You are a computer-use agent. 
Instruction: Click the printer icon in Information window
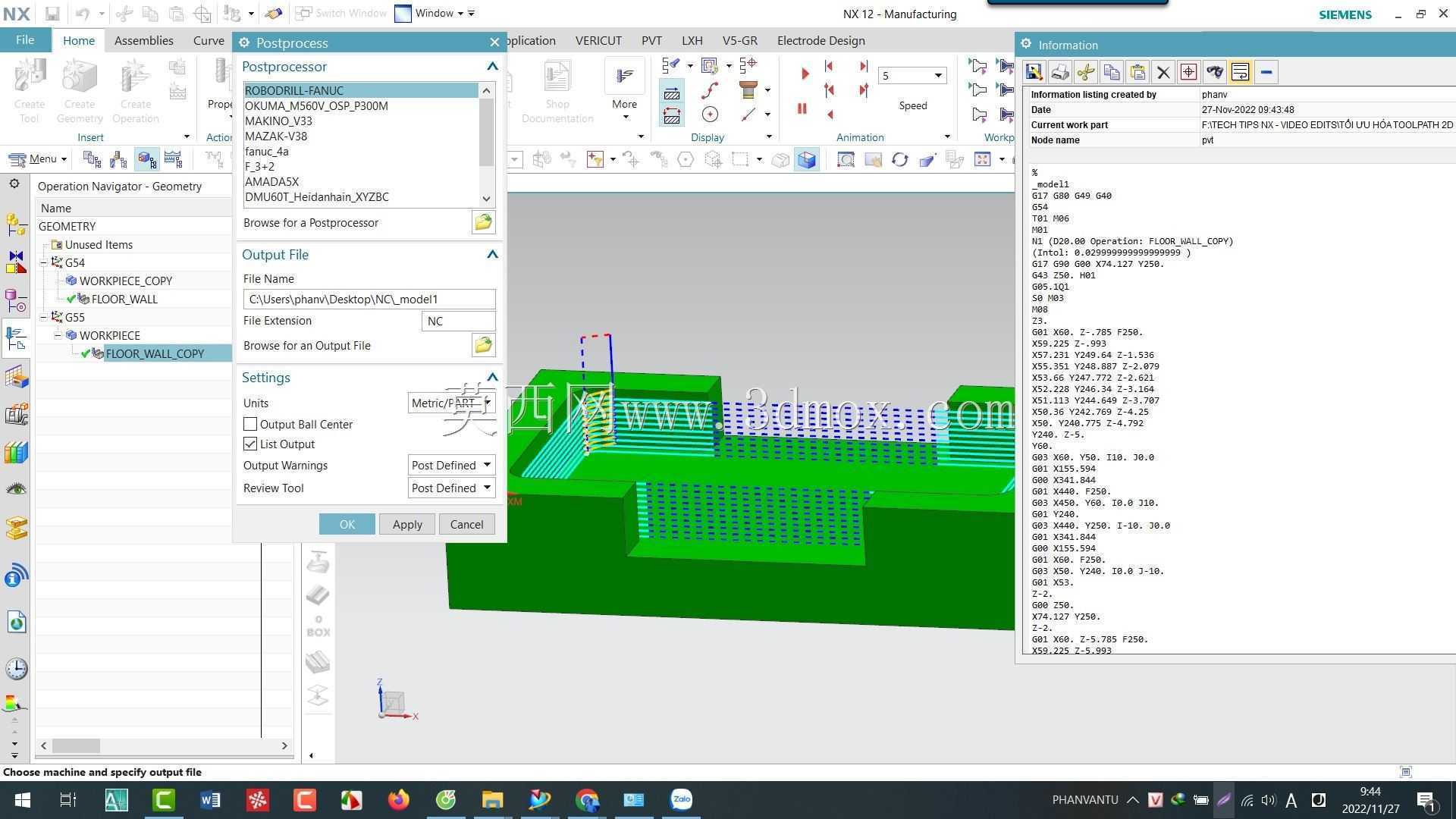pos(1059,72)
